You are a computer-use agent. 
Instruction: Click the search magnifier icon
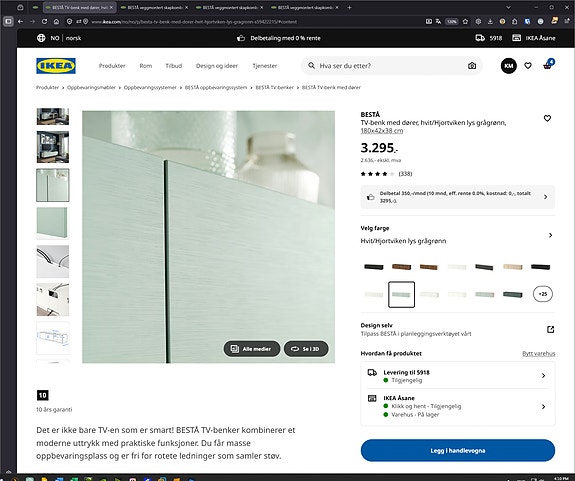pyautogui.click(x=311, y=66)
